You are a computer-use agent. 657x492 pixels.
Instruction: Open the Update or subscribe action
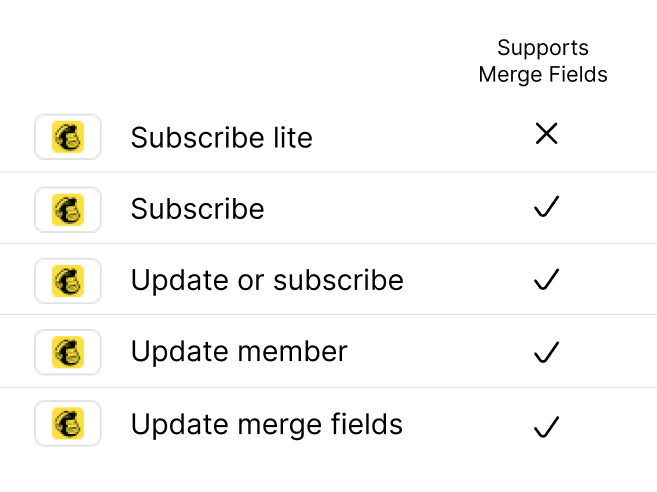click(267, 280)
